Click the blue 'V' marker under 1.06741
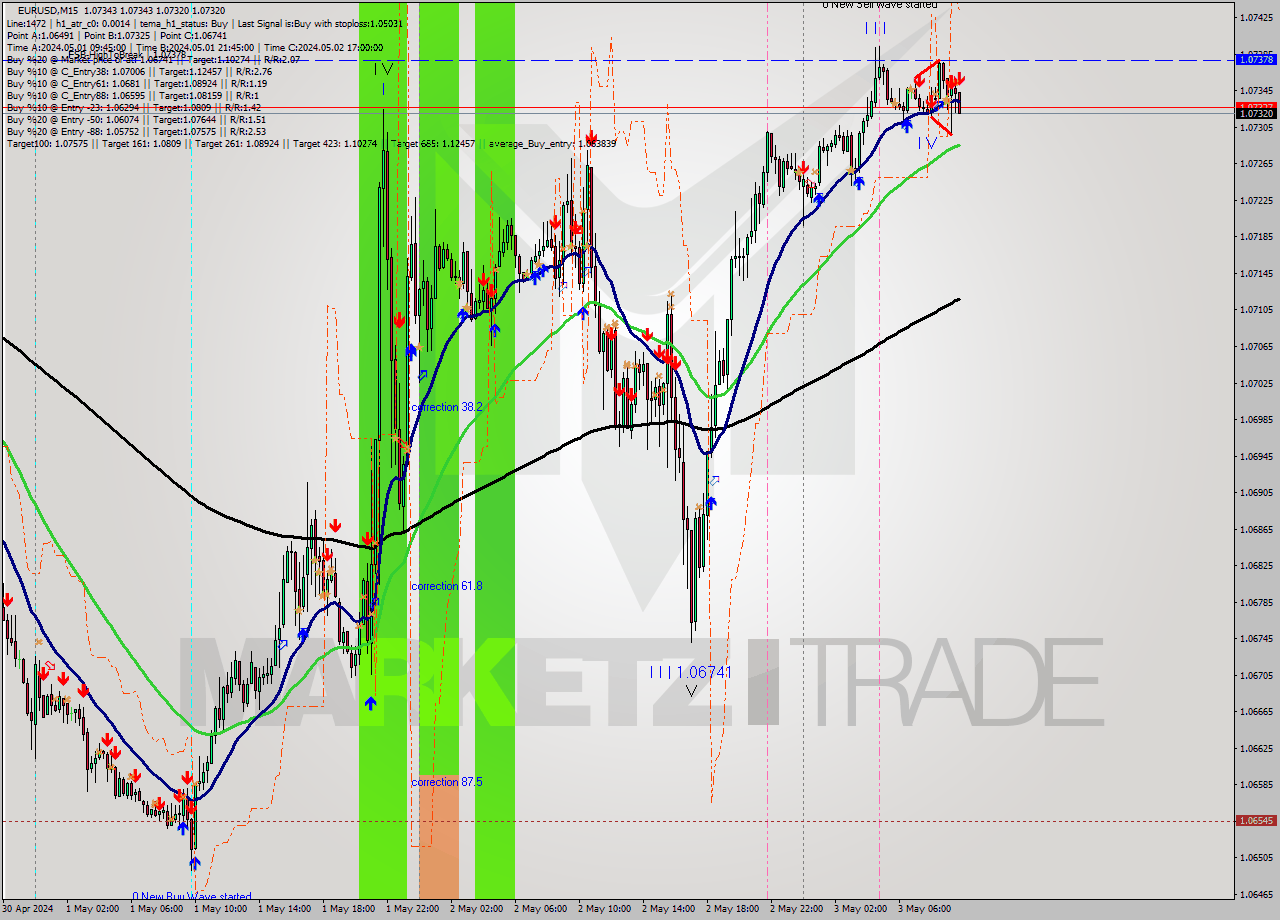The height and width of the screenshot is (920, 1280). (691, 690)
